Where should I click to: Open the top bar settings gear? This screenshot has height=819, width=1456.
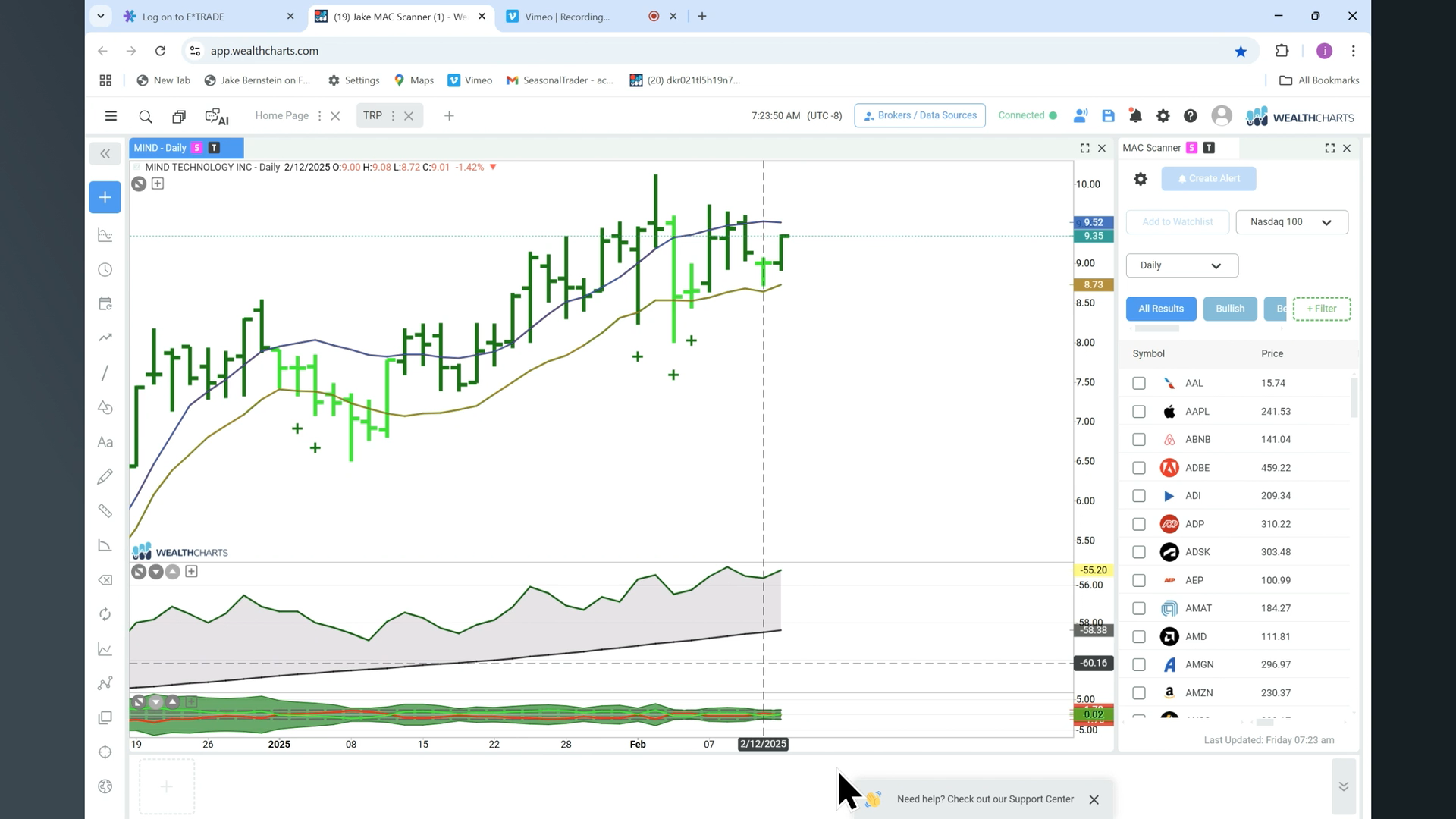coord(1163,116)
